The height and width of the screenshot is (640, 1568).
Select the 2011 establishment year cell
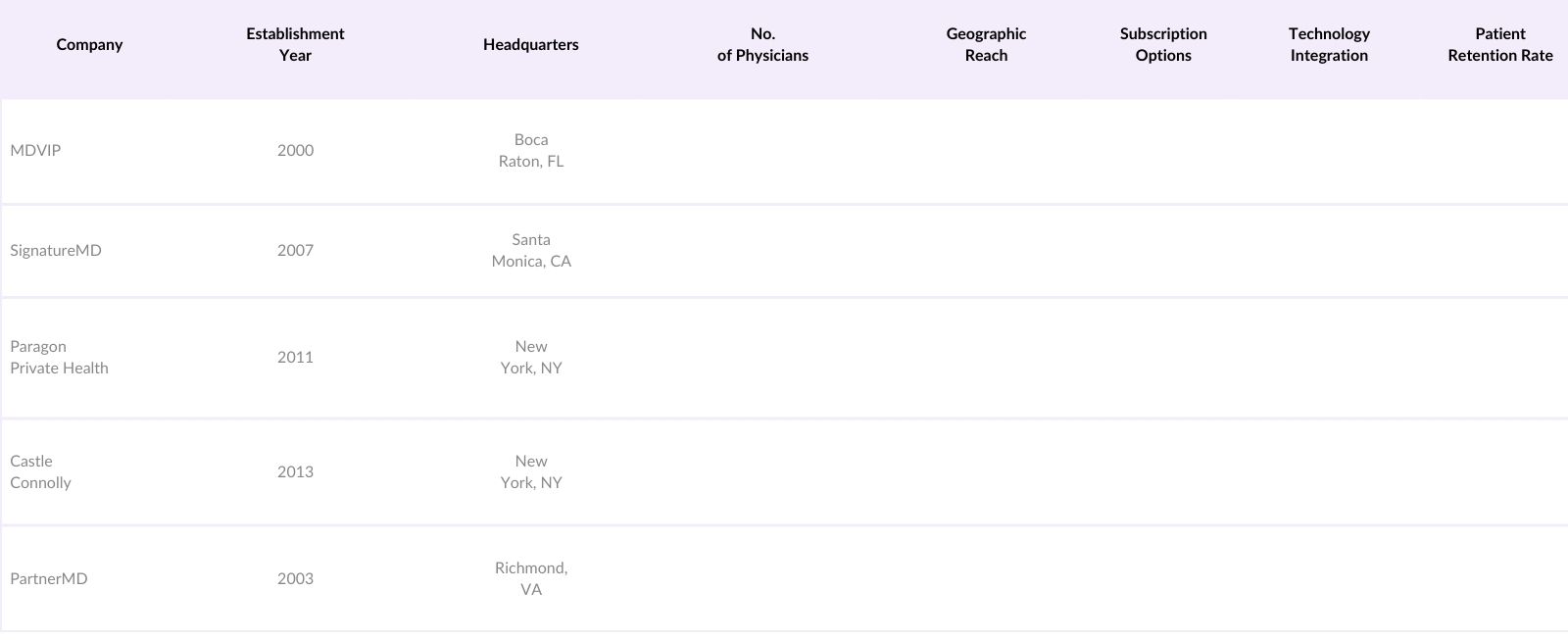click(295, 358)
